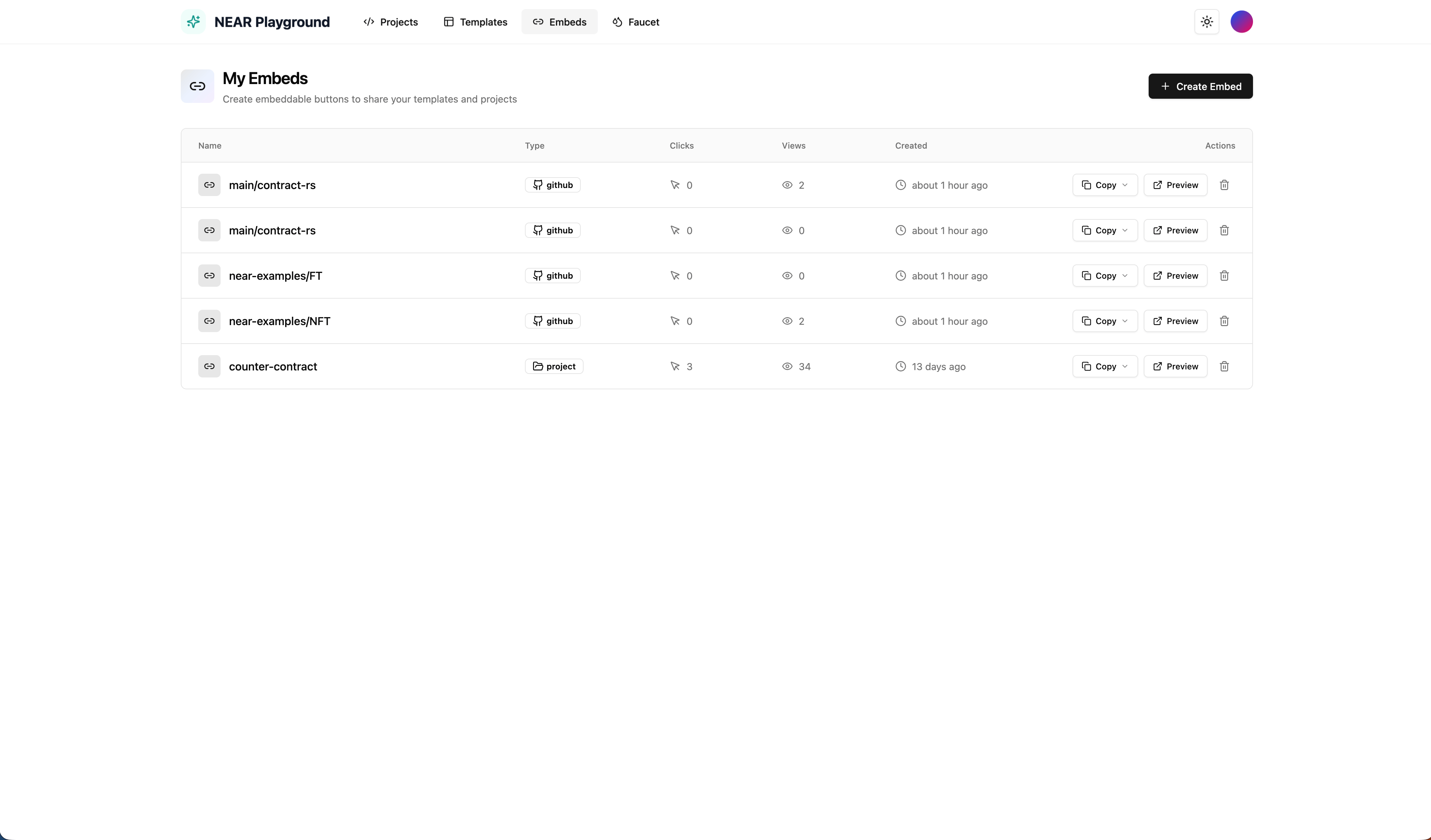
Task: Delete the counter-contract embed via trash icon
Action: tap(1224, 367)
